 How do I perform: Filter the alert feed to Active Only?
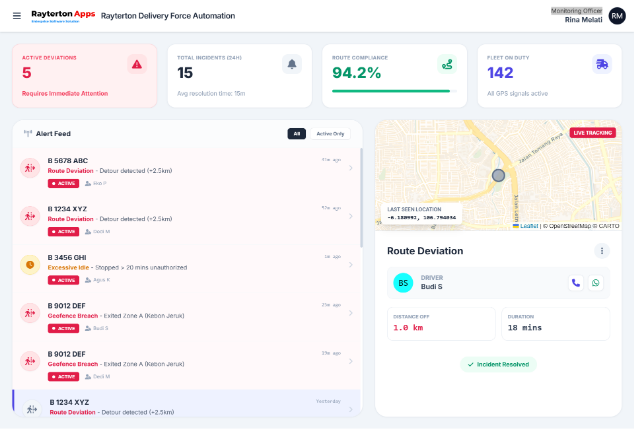pos(330,133)
